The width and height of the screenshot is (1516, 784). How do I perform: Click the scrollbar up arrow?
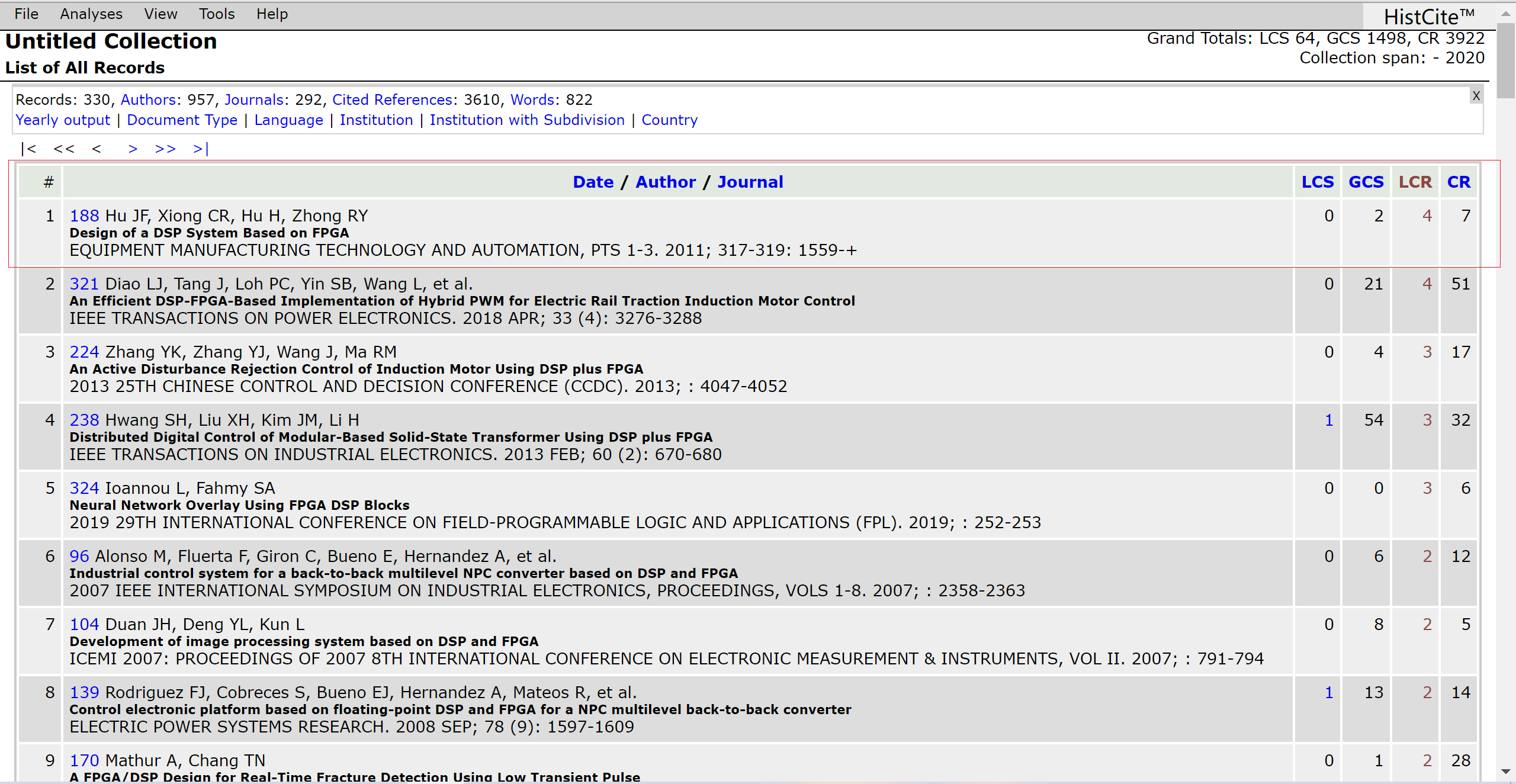coord(1506,13)
